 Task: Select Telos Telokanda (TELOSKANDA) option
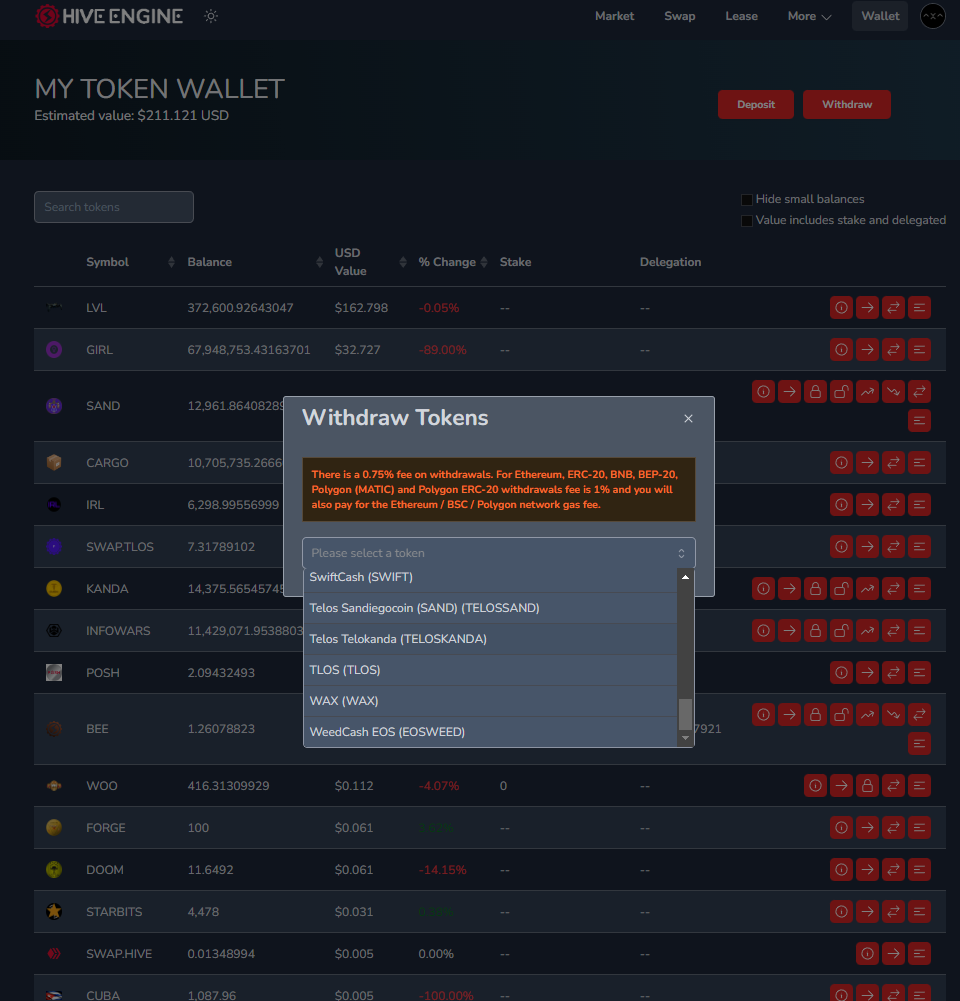pyautogui.click(x=490, y=639)
